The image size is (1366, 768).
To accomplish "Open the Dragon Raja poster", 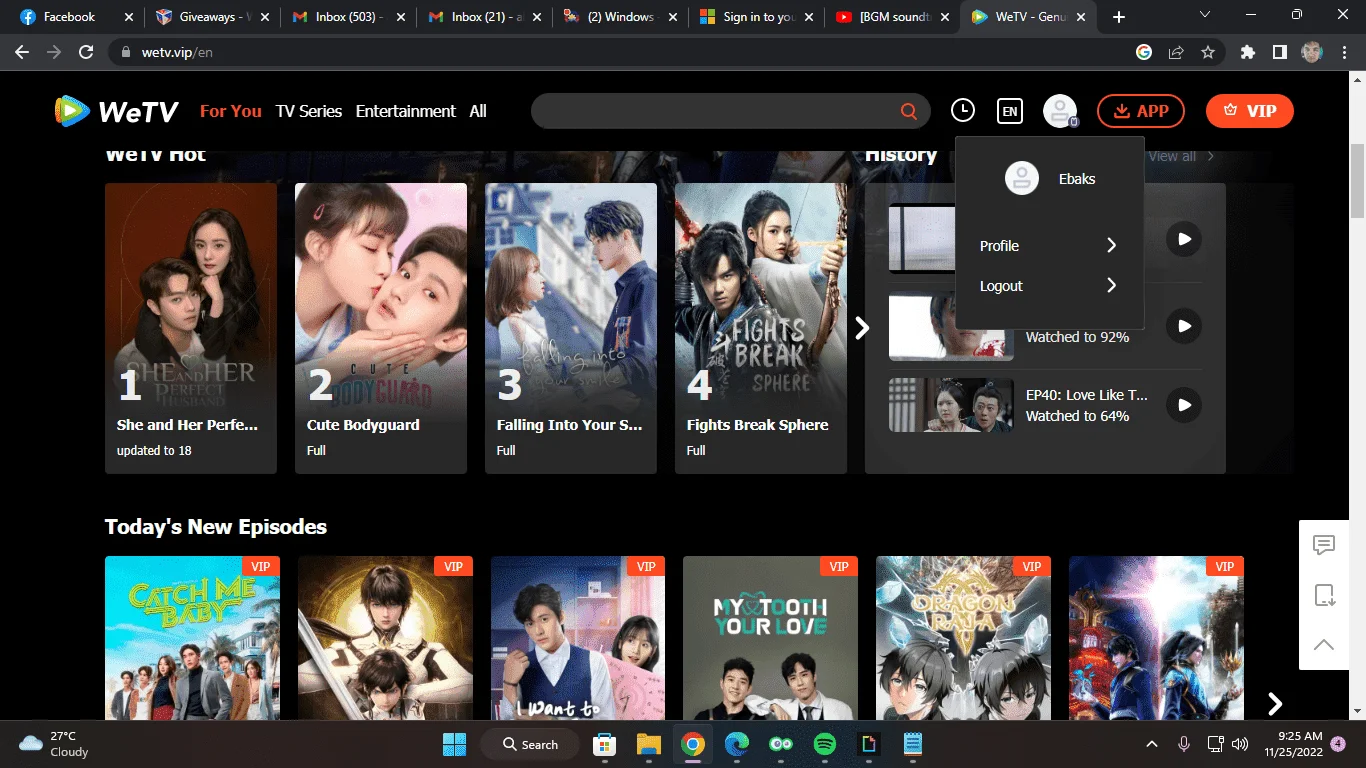I will (x=963, y=638).
